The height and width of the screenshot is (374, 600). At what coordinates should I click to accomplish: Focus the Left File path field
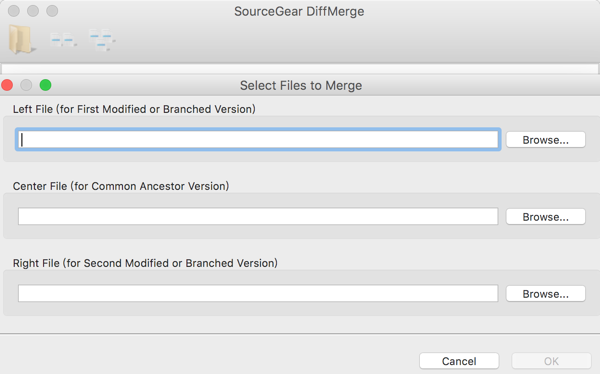click(258, 139)
